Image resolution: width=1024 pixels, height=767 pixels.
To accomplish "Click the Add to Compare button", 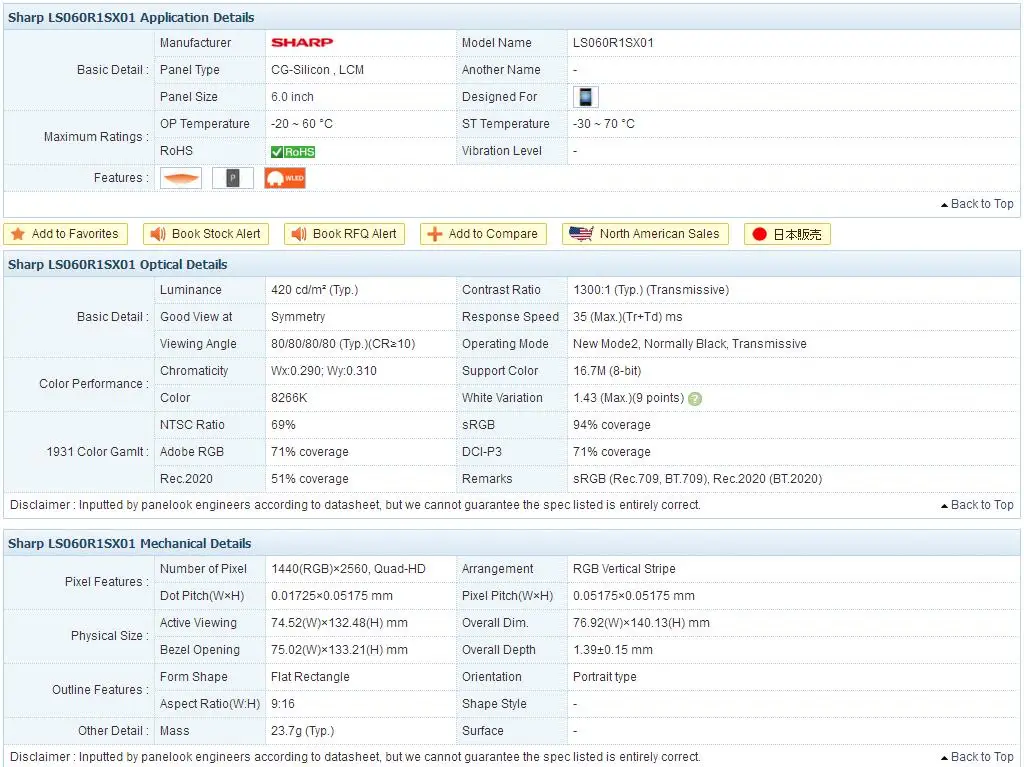I will coord(483,234).
